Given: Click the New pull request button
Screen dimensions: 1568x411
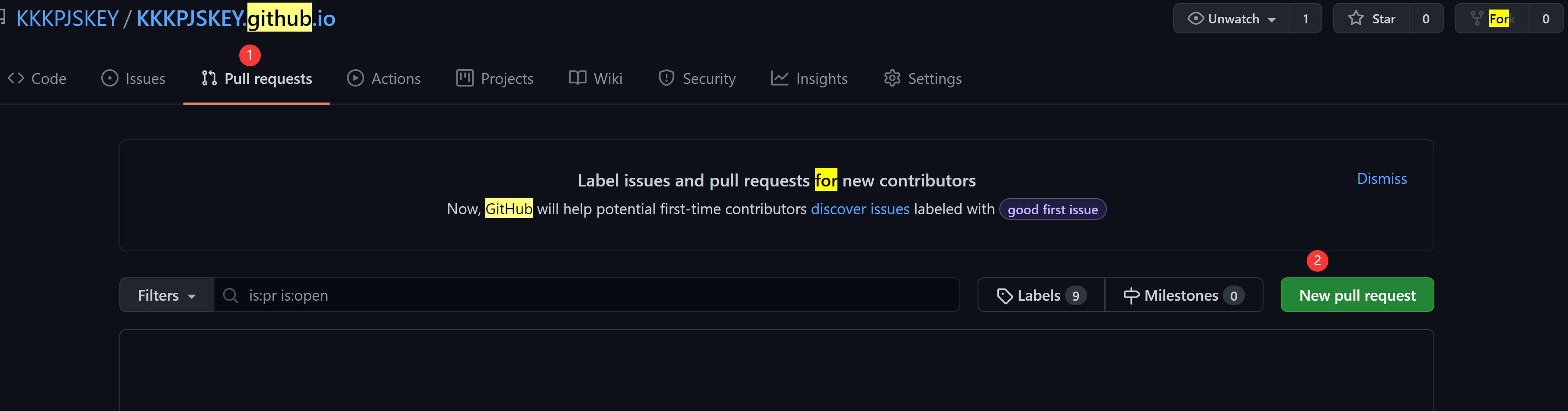Looking at the screenshot, I should pos(1357,295).
